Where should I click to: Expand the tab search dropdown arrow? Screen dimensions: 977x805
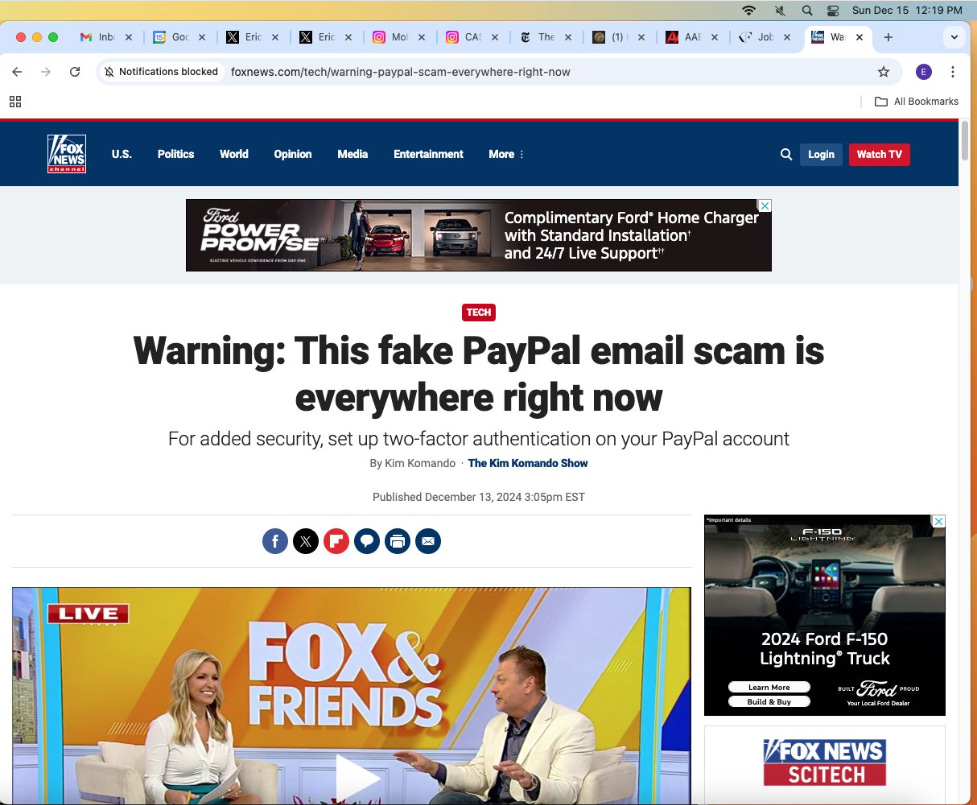point(954,37)
